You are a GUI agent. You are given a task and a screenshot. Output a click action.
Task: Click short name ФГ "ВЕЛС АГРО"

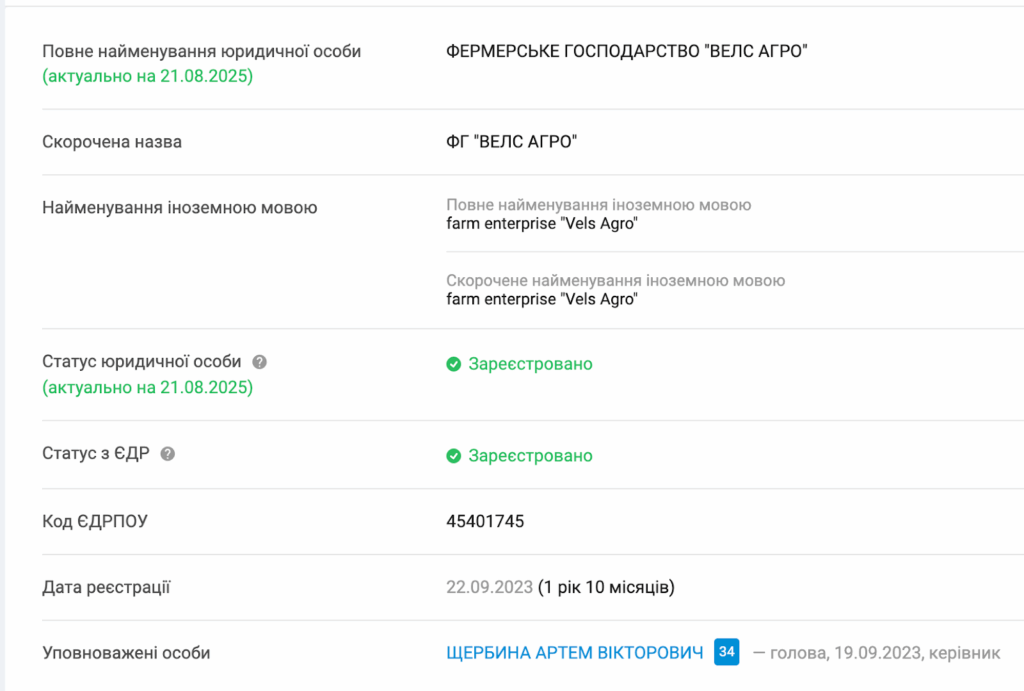point(512,142)
